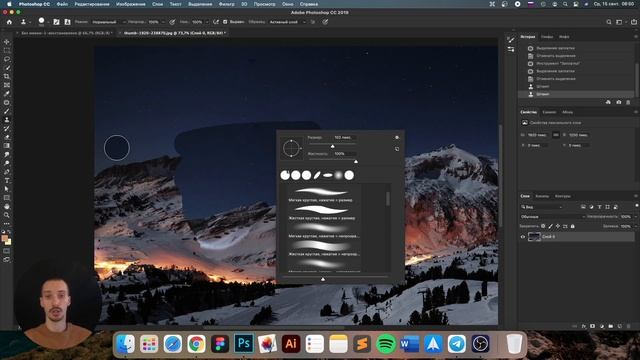
Task: Toggle lock all padlock icon
Action: 573,226
